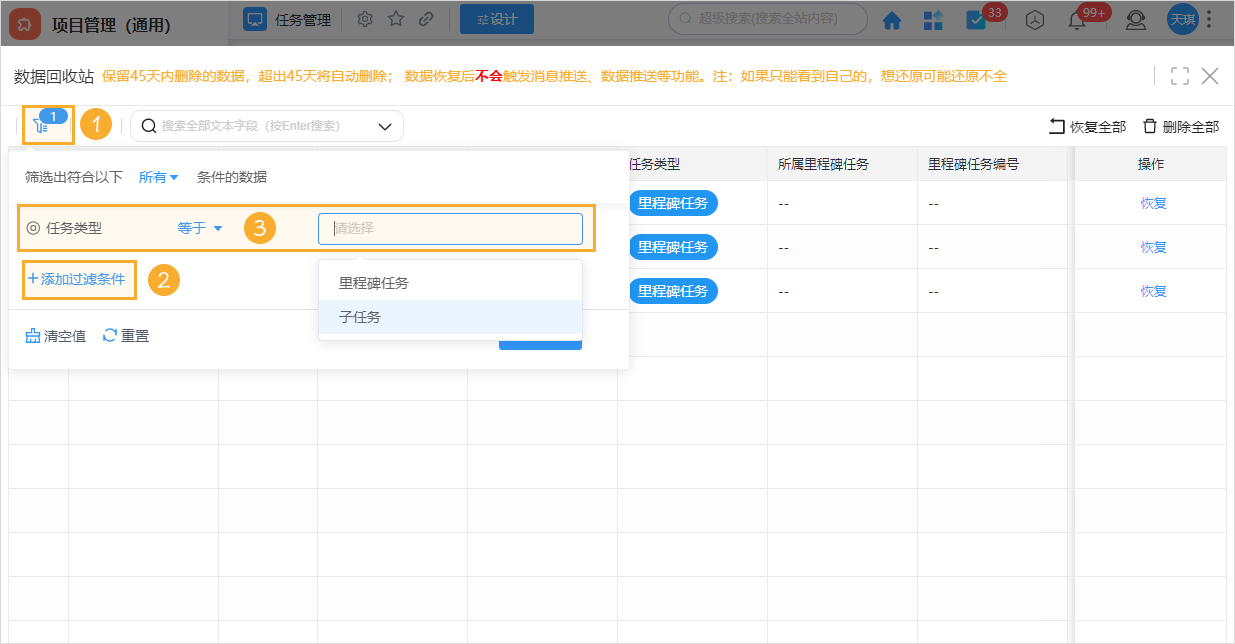Screen dimensions: 1235x644
Task: Open the 等于 operator dropdown
Action: click(200, 228)
